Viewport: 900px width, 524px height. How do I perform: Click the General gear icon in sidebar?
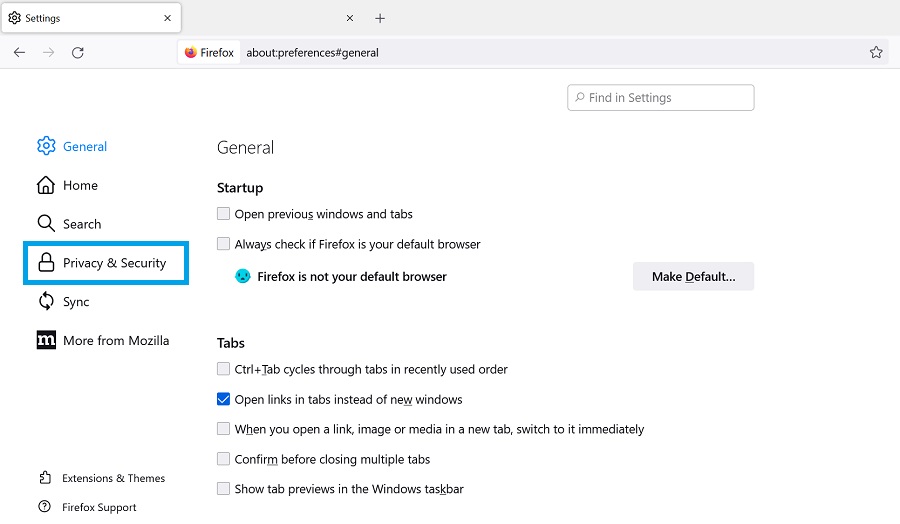(x=46, y=147)
